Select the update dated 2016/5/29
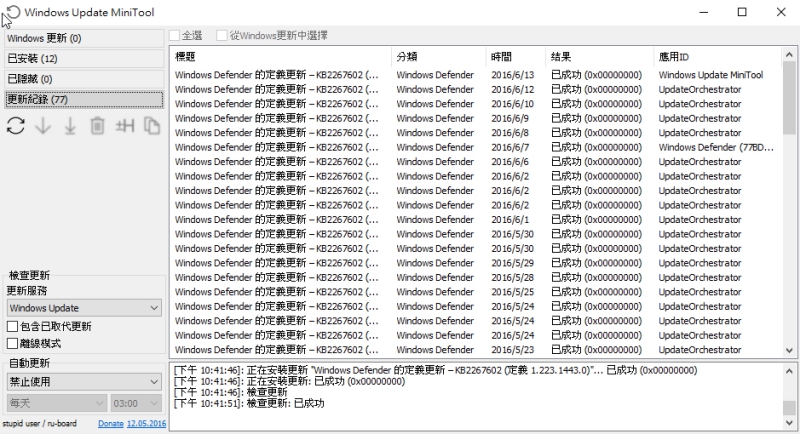800x434 pixels. 476,263
